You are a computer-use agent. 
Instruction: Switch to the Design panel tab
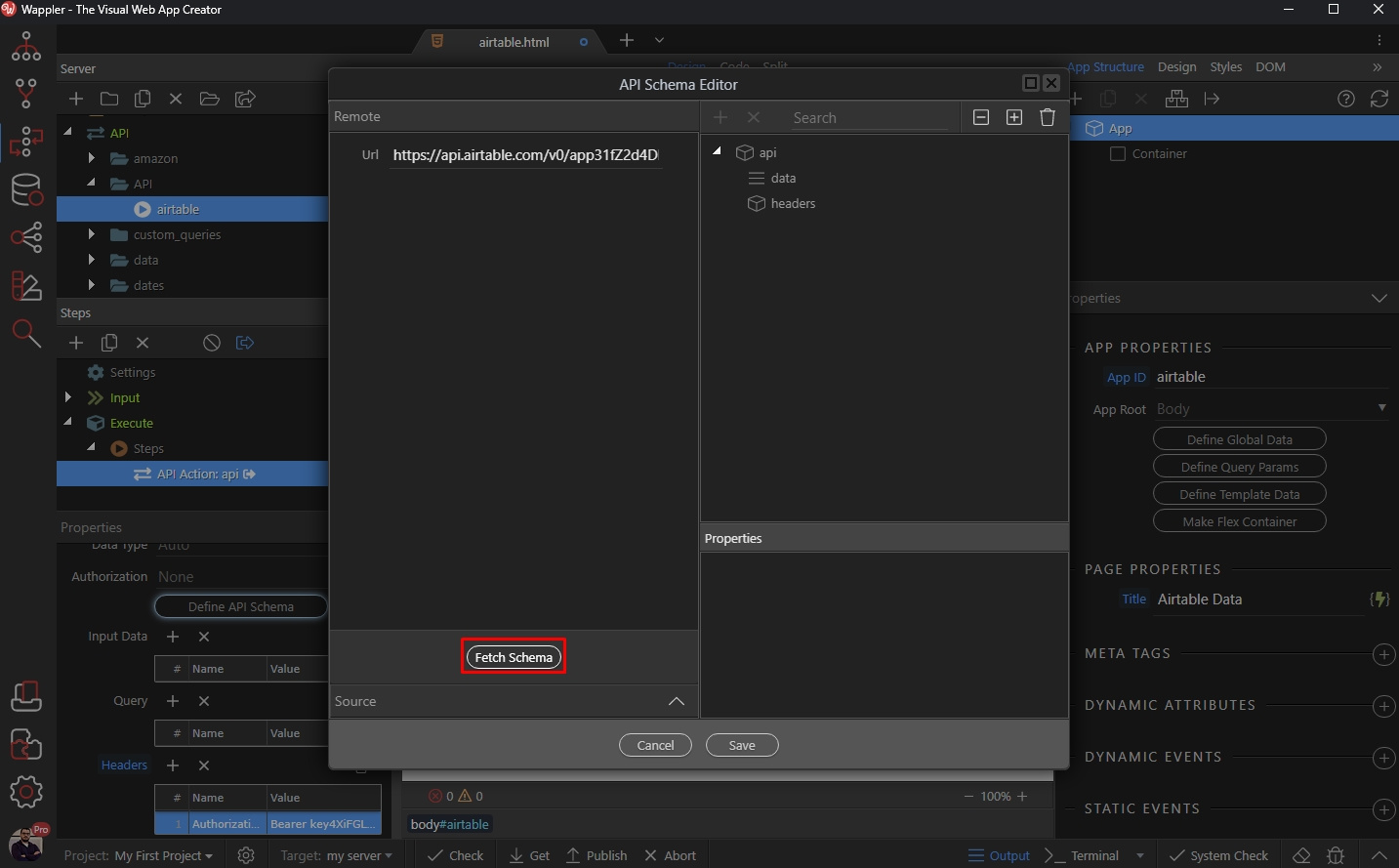(1176, 66)
